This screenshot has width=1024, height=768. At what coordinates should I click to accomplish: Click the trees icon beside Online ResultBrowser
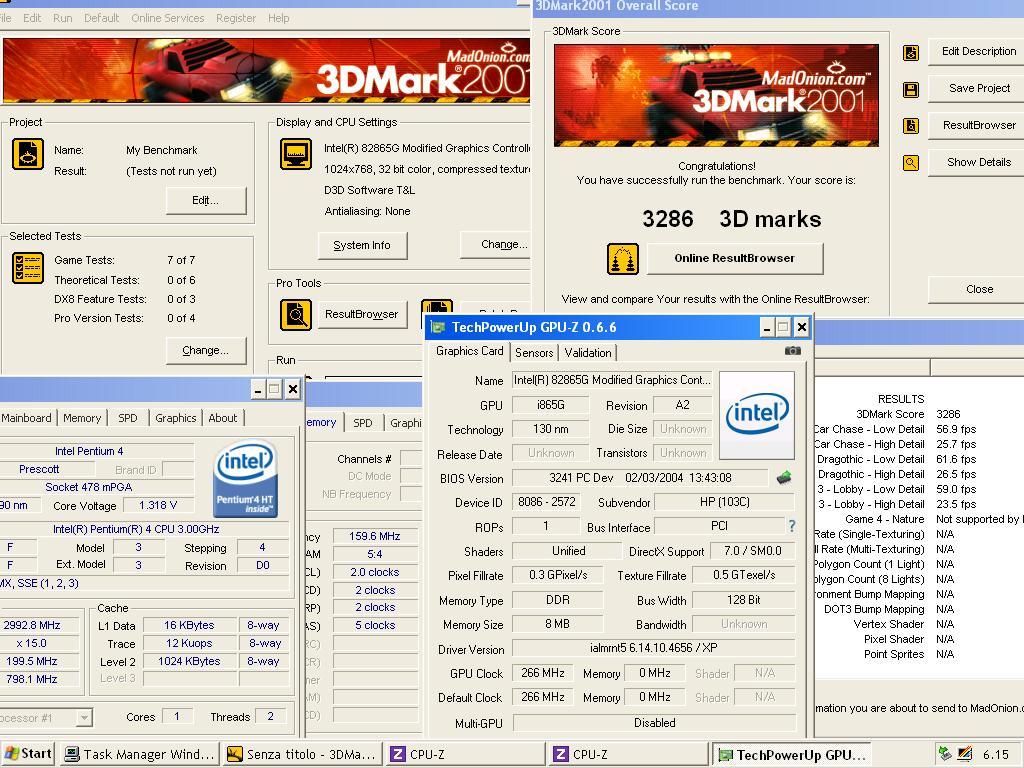click(622, 259)
